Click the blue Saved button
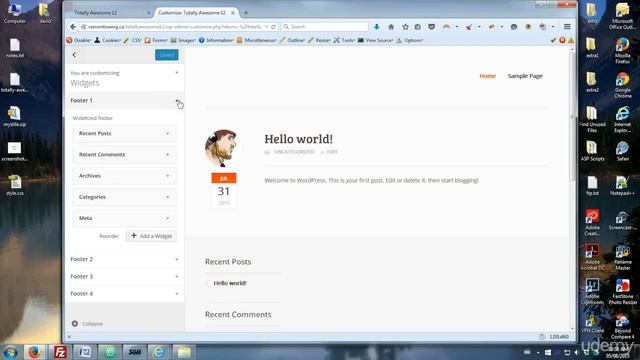Image resolution: width=640 pixels, height=360 pixels. click(167, 55)
